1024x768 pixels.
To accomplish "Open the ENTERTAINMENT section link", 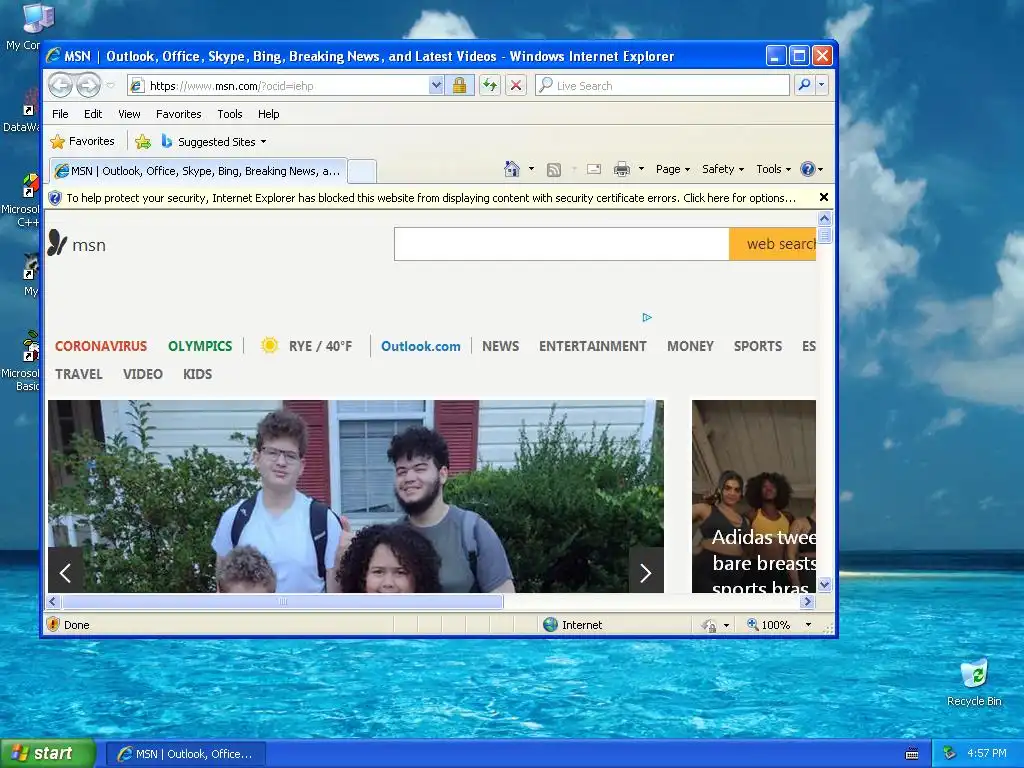I will (x=592, y=346).
